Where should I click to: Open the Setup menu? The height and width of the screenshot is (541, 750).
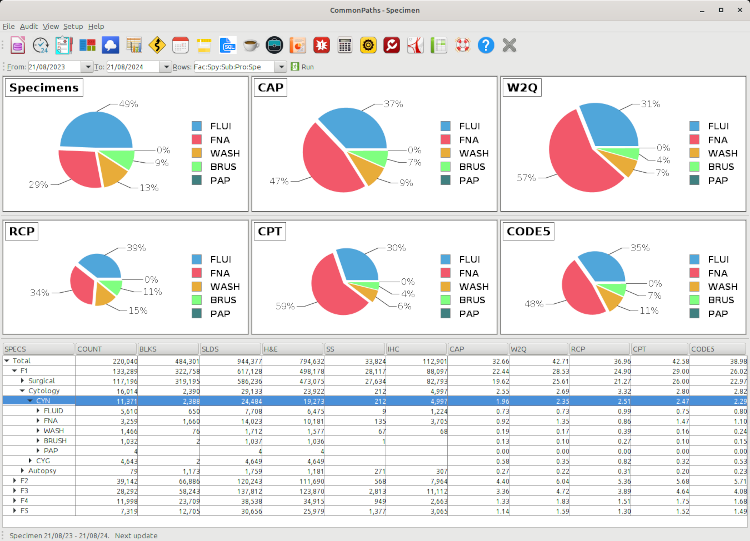pyautogui.click(x=73, y=26)
